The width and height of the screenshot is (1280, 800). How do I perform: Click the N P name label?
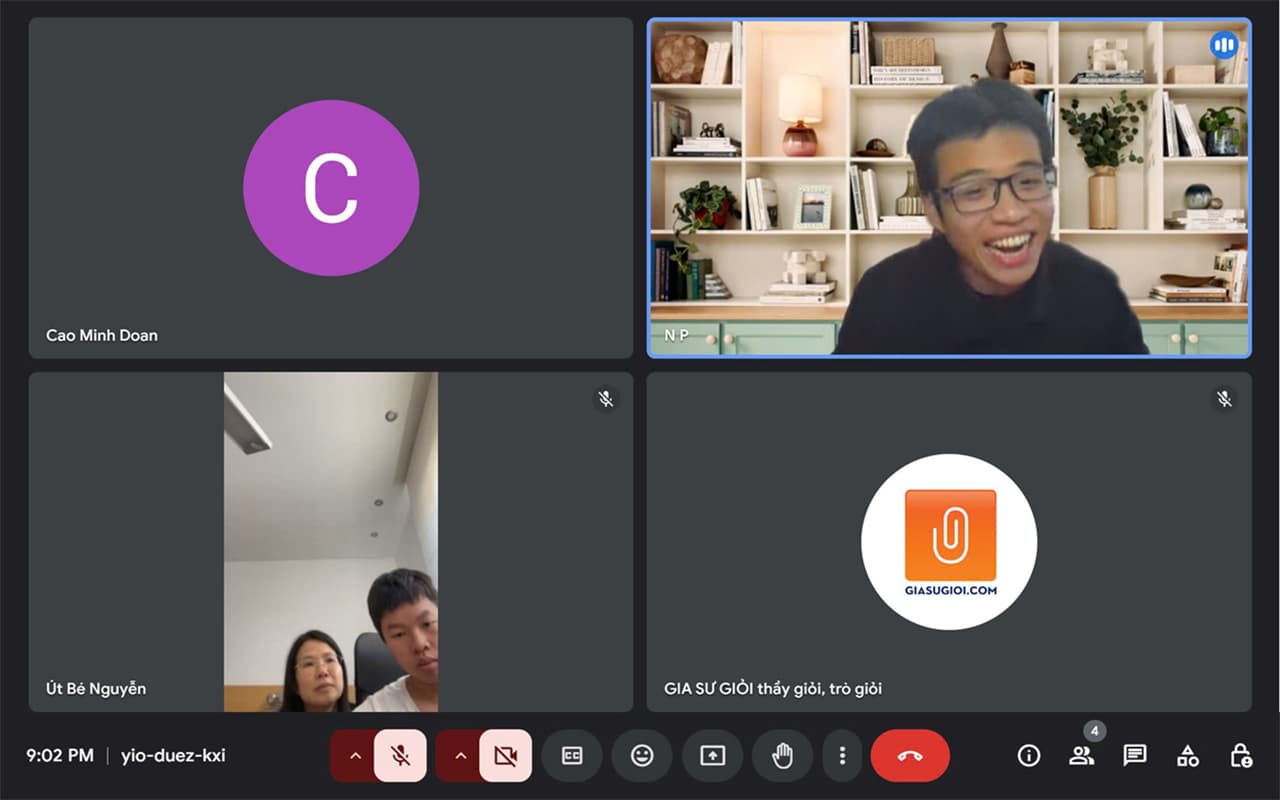click(x=677, y=335)
